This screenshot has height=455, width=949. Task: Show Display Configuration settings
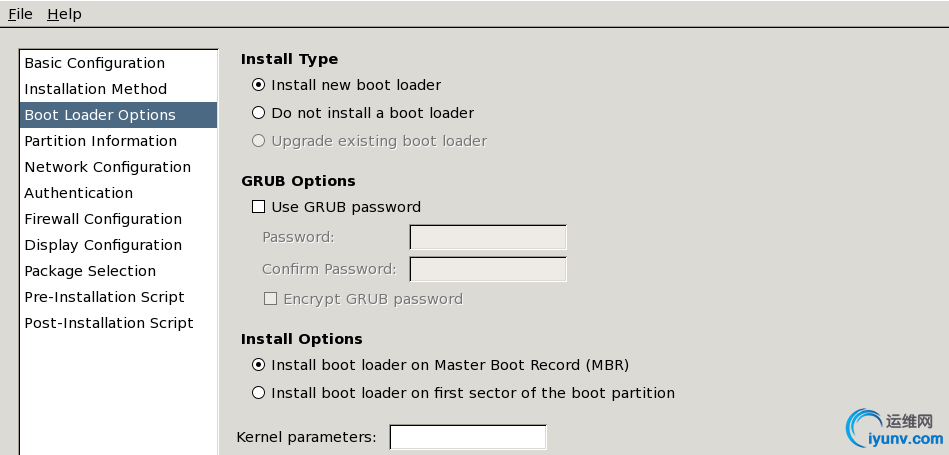103,245
